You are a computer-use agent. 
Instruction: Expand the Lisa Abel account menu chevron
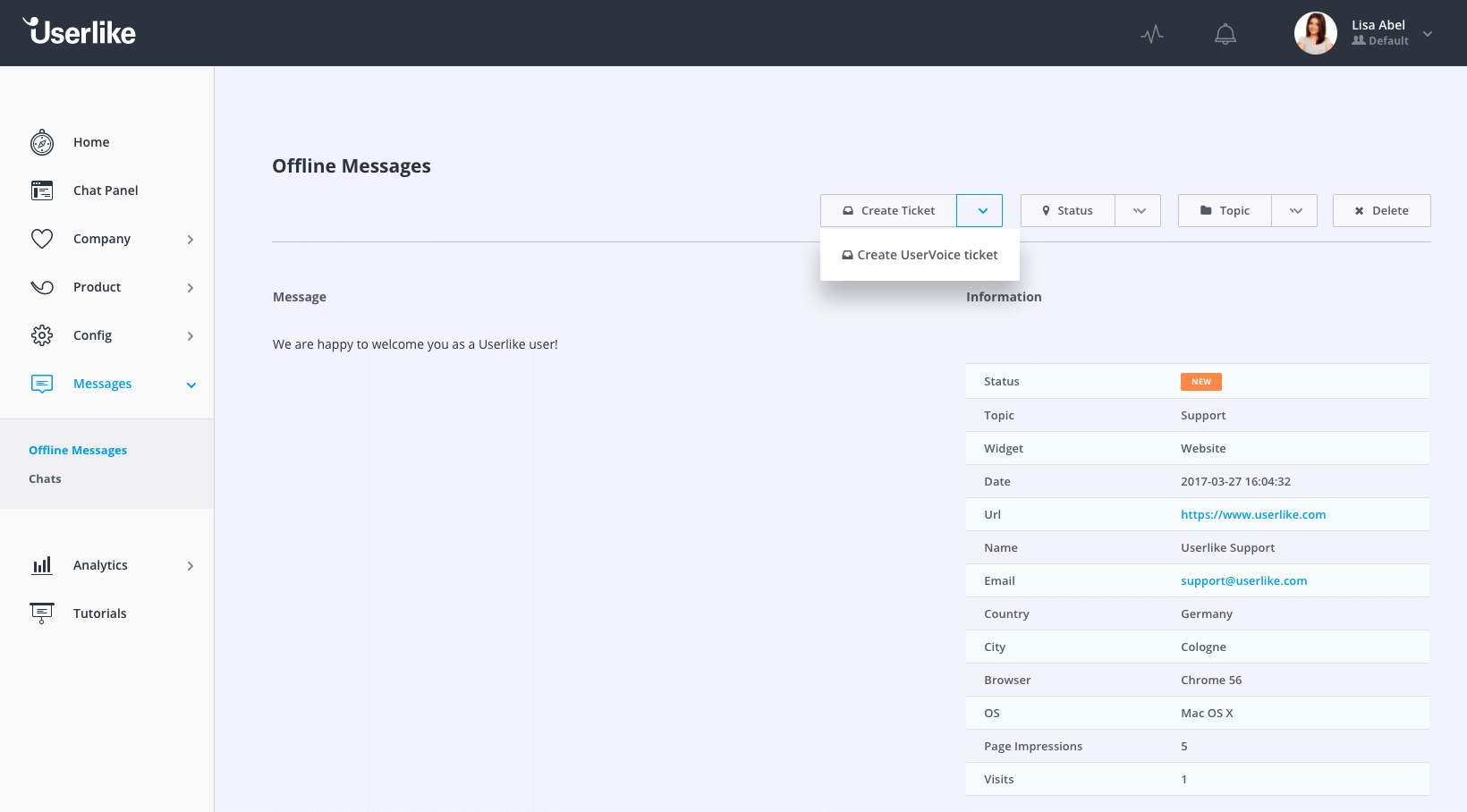pos(1428,34)
